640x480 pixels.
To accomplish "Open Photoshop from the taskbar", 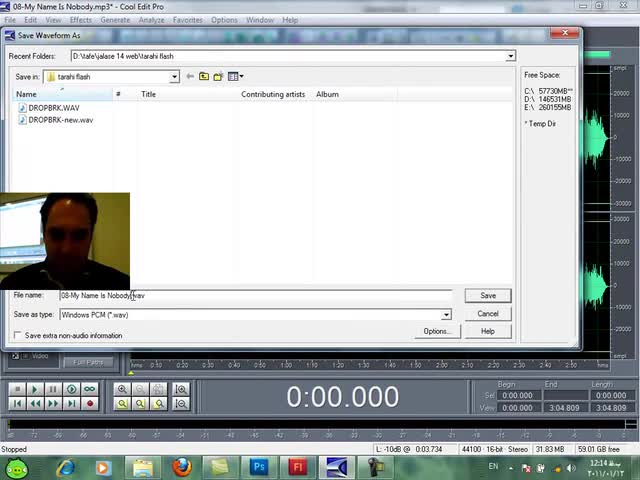I will pos(259,467).
